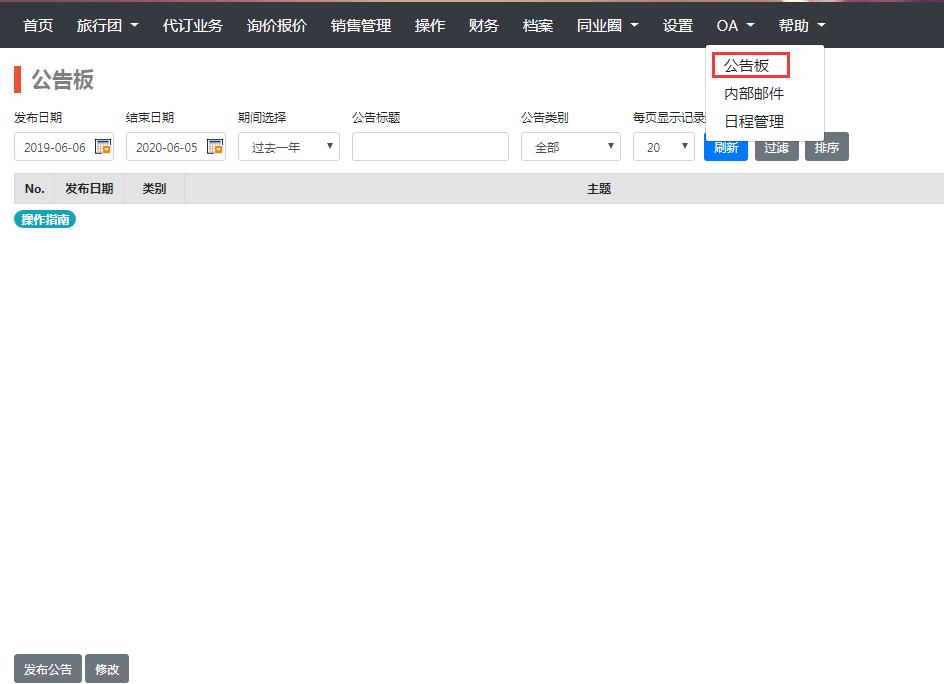Open the OA dropdown menu

tap(735, 25)
